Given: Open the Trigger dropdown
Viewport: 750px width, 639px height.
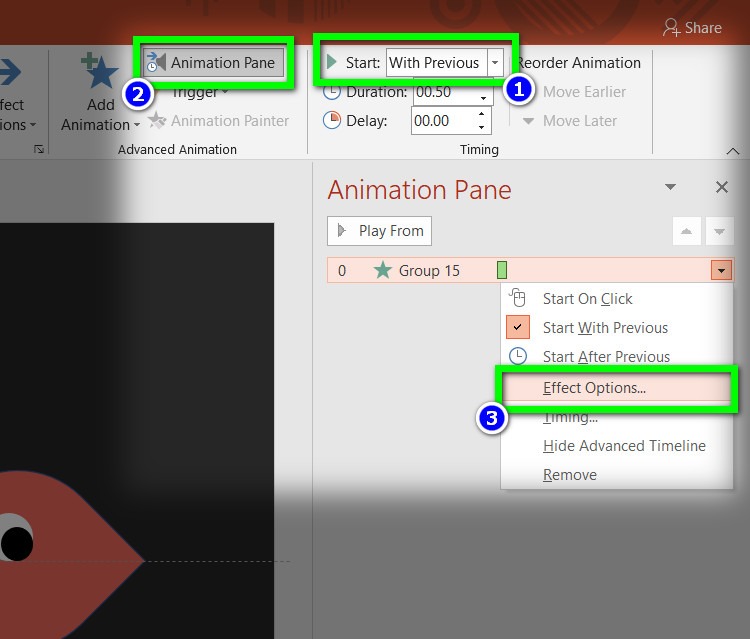Looking at the screenshot, I should point(200,92).
